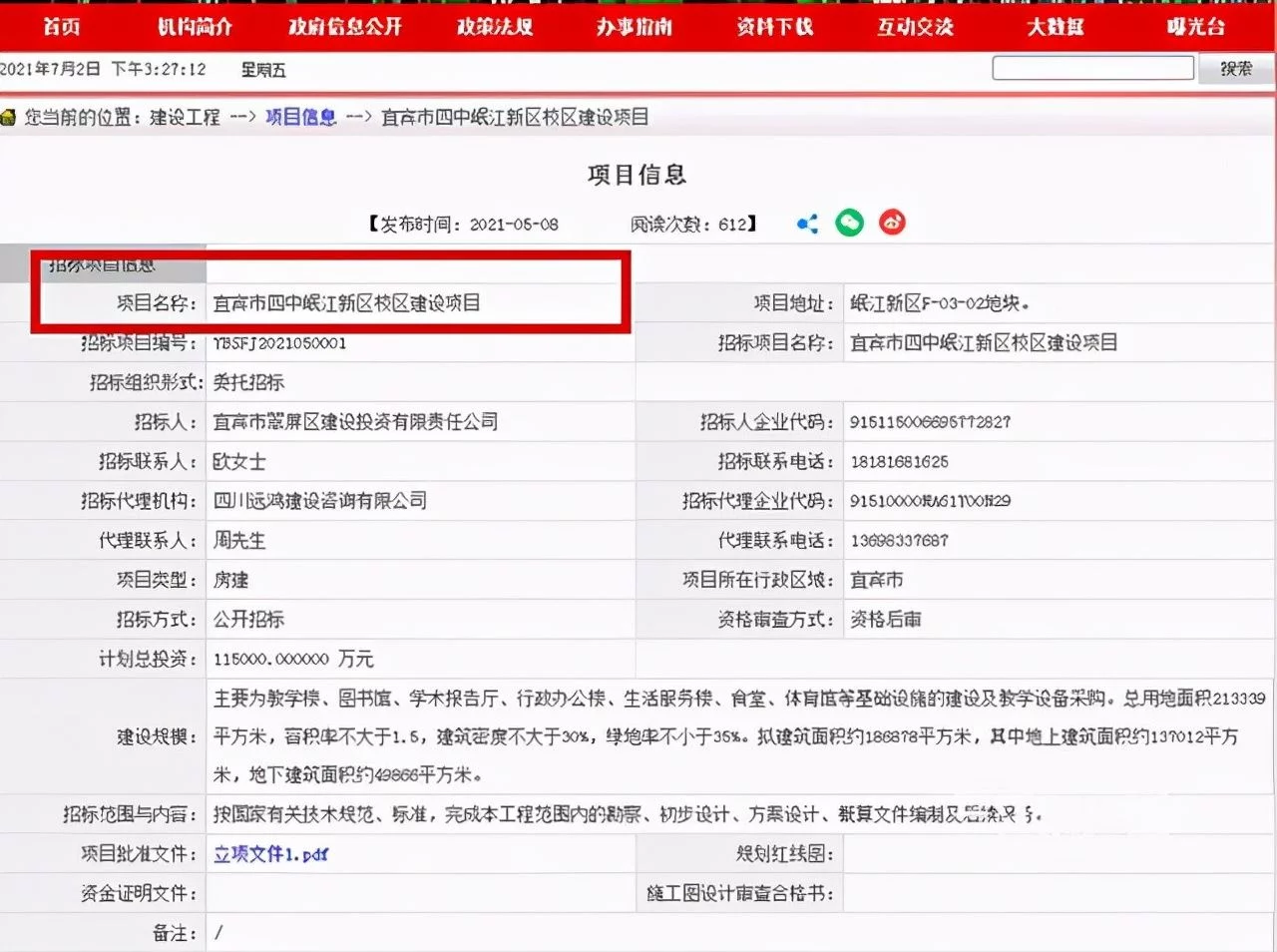1277x952 pixels.
Task: Select 大数据 in the top navigation
Action: [1056, 27]
